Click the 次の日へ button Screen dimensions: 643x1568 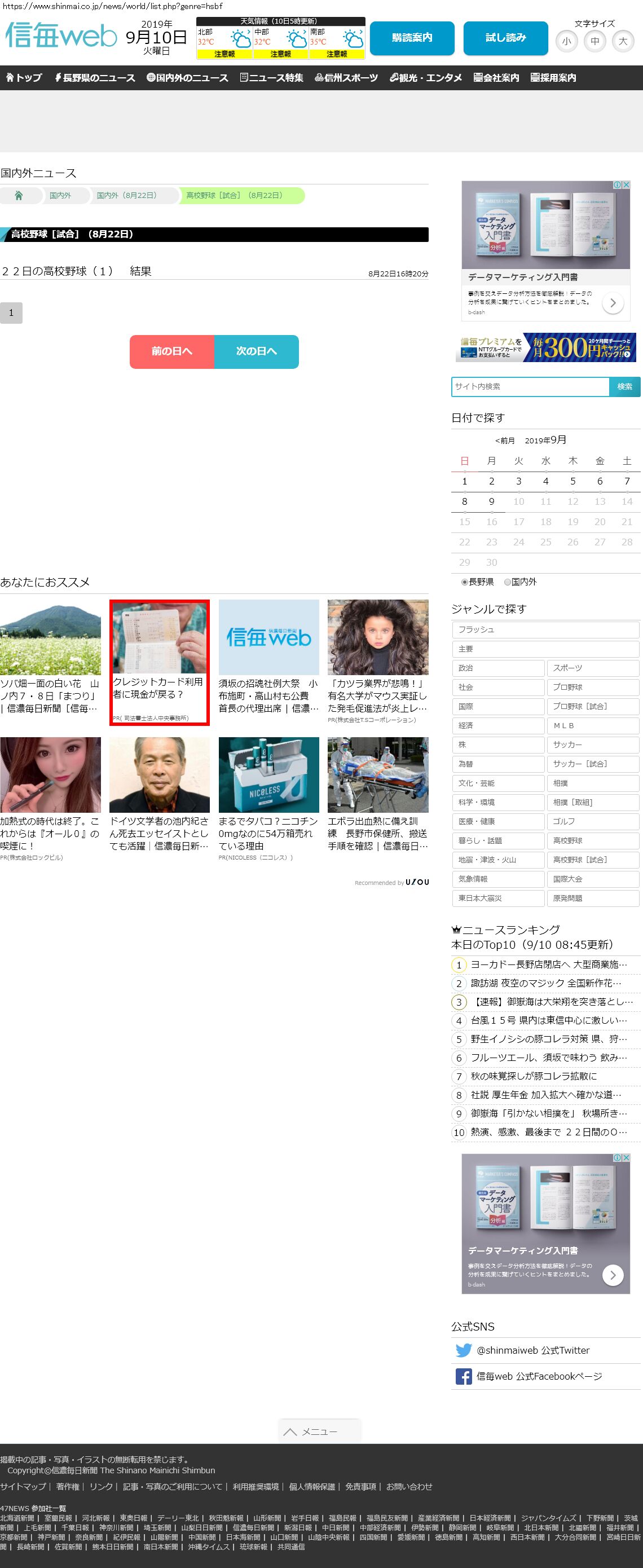tap(256, 351)
